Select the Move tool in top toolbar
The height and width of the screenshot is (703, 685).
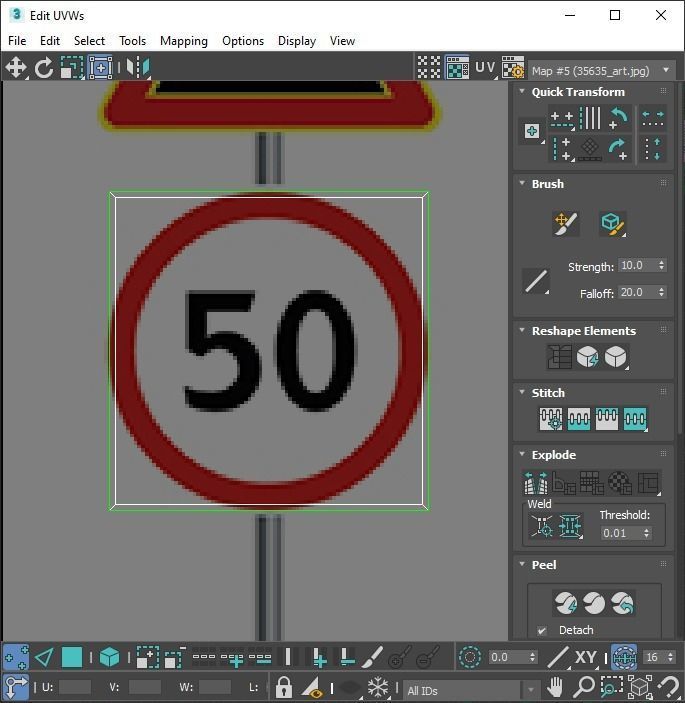16,68
